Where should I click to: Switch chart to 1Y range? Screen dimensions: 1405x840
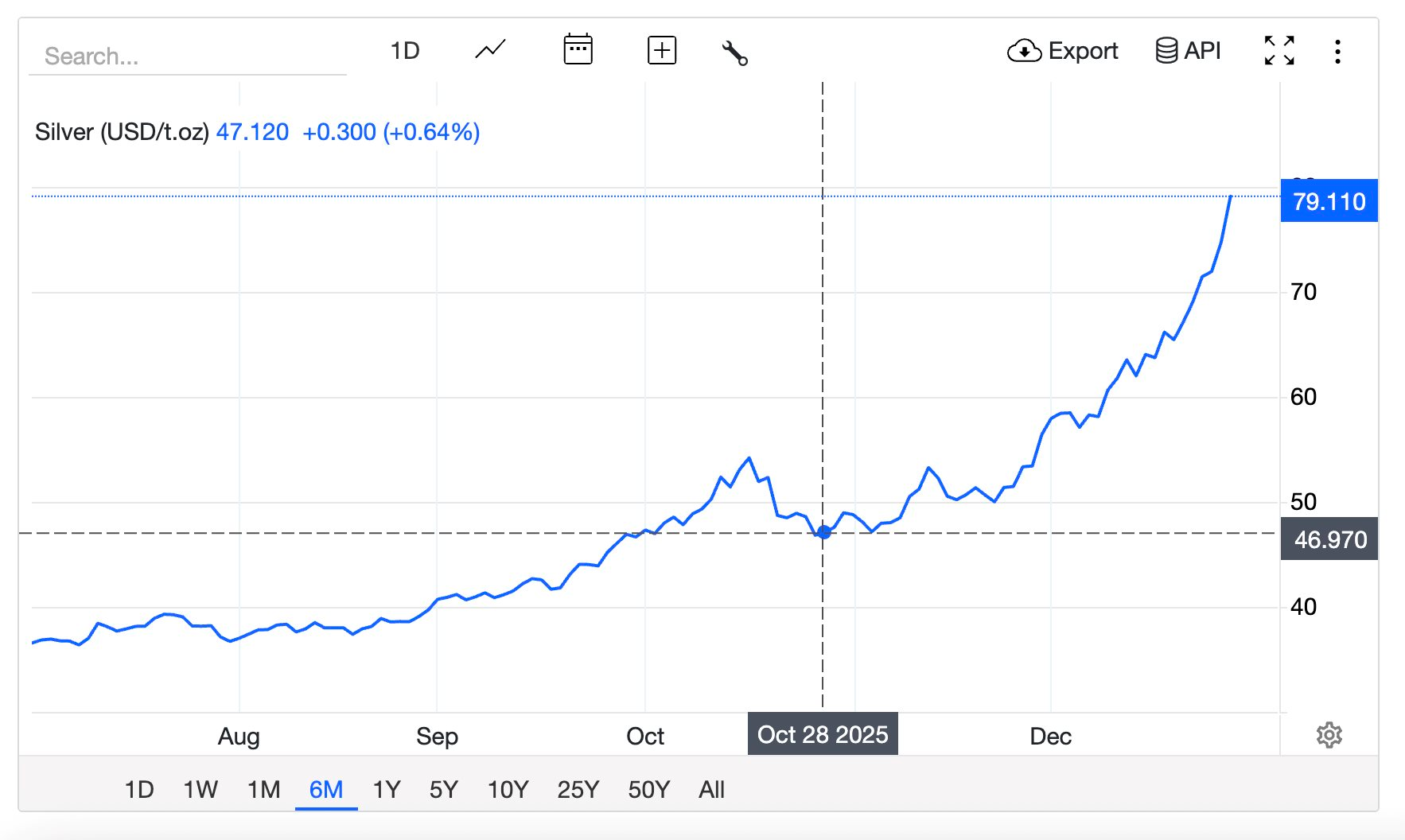(x=387, y=790)
